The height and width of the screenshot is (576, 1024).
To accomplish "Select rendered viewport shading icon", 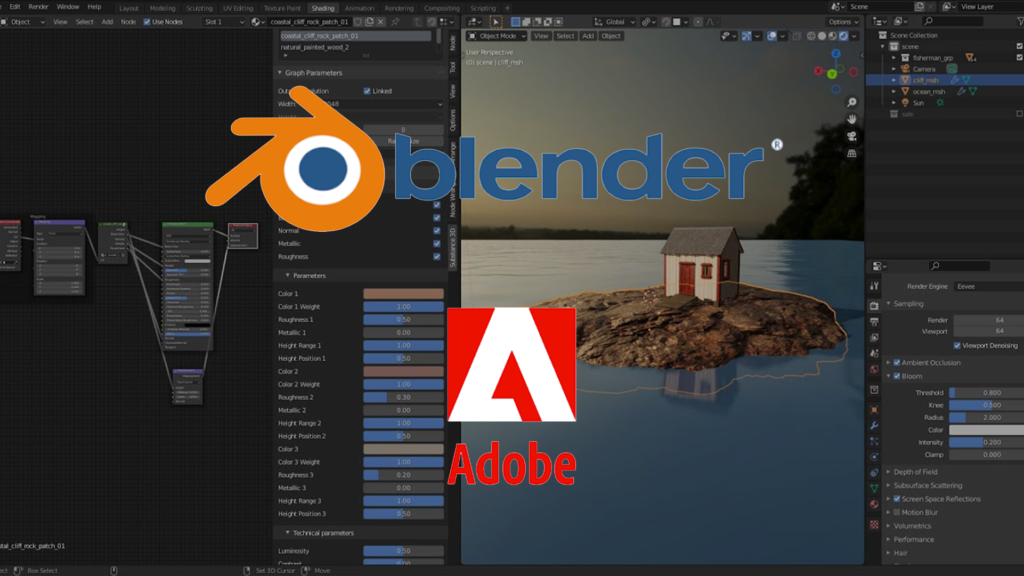I will click(843, 36).
